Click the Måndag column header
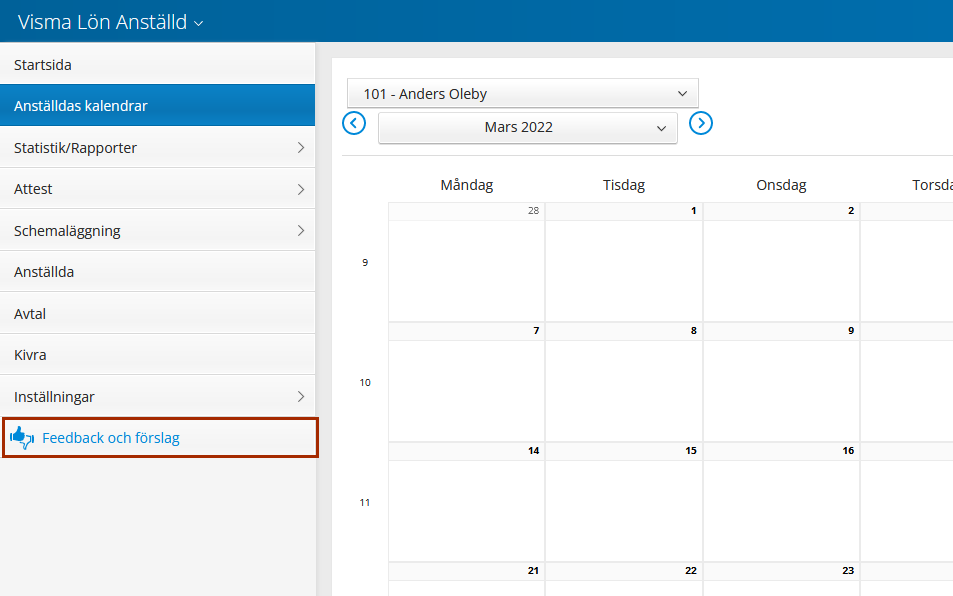The width and height of the screenshot is (953, 596). point(467,185)
